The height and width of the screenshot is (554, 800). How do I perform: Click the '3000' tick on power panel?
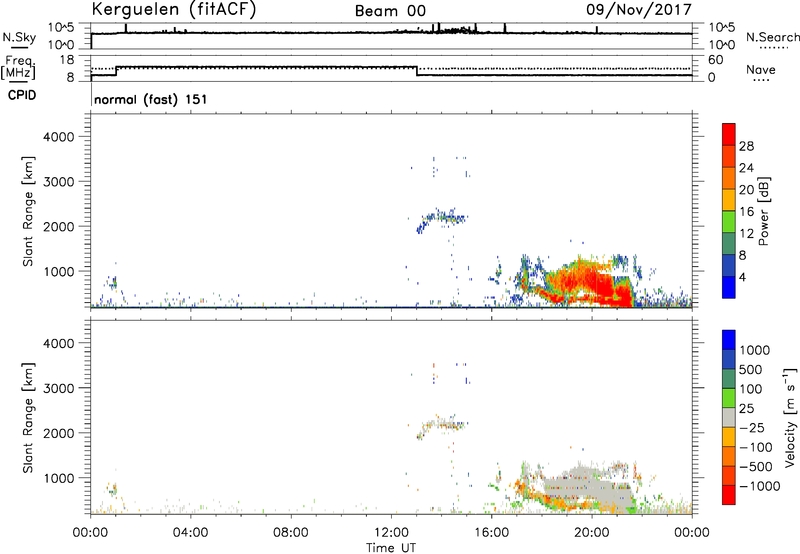point(58,182)
